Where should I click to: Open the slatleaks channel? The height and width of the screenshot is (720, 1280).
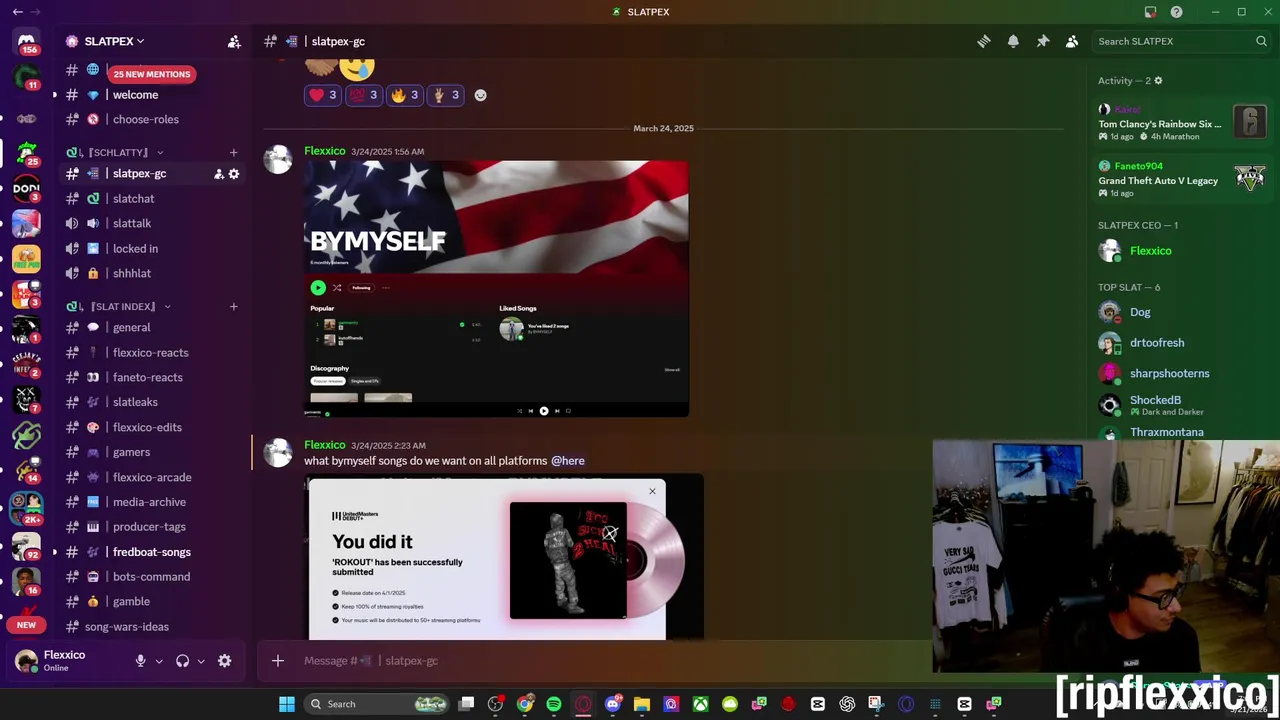tap(135, 402)
